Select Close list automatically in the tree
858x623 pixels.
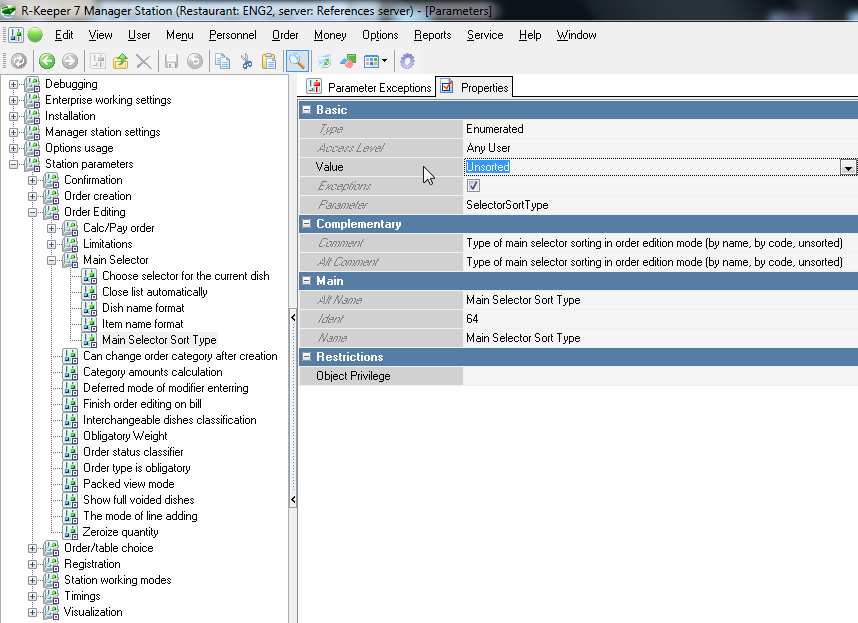[x=155, y=292]
